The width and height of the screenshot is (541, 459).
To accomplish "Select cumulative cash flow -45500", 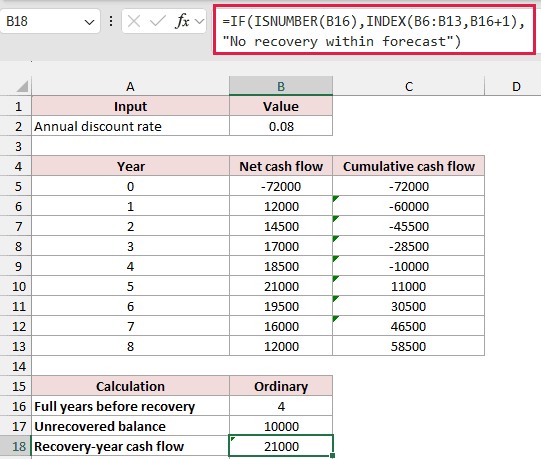I will pyautogui.click(x=409, y=226).
